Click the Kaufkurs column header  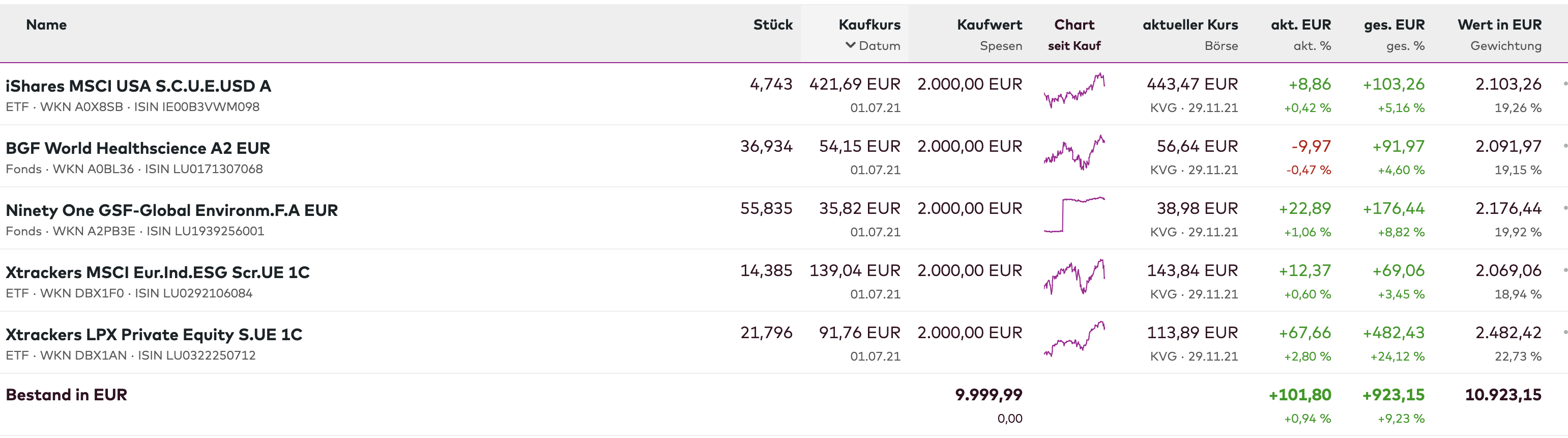[x=869, y=25]
